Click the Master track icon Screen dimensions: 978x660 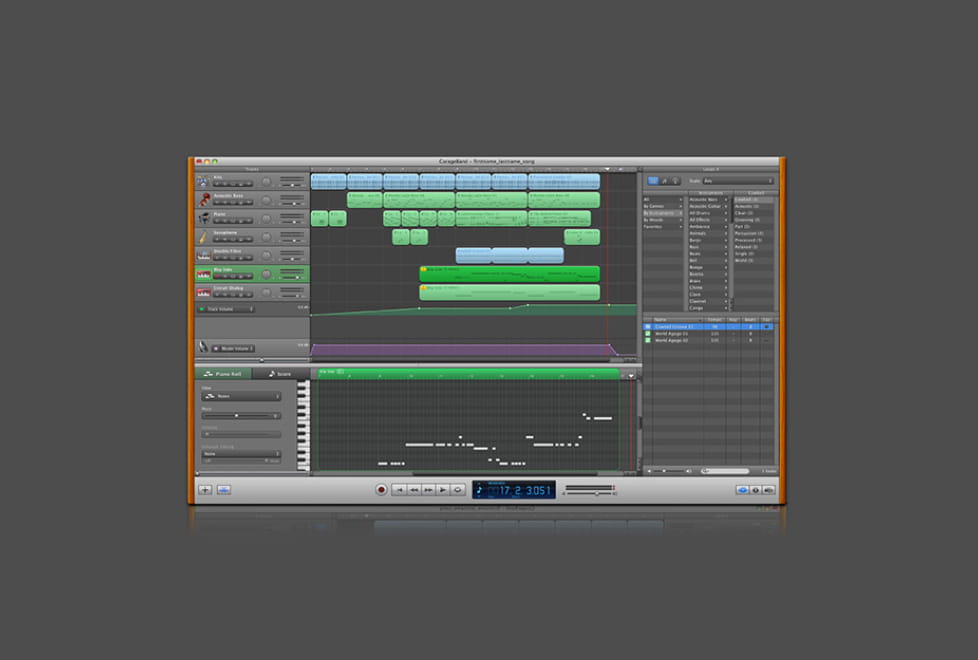point(203,347)
